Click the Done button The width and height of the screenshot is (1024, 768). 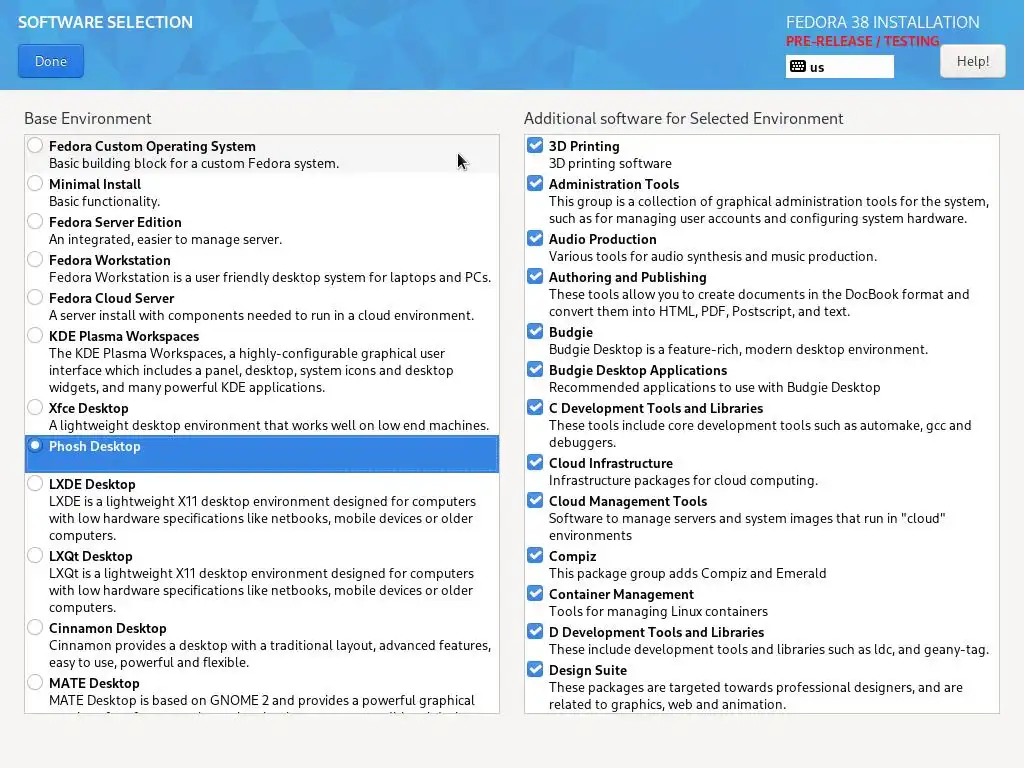(51, 61)
